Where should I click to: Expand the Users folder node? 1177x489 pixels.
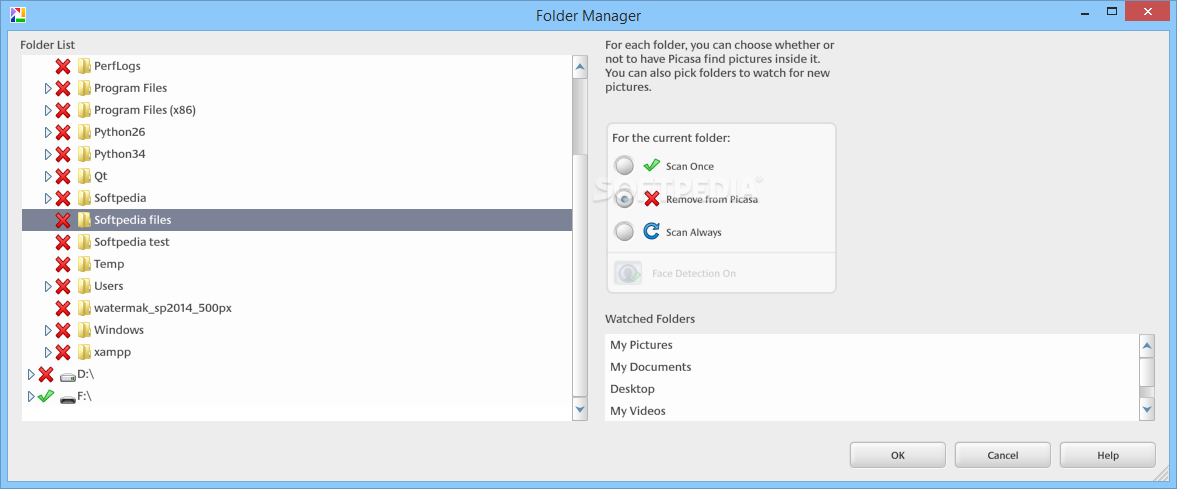pos(48,286)
